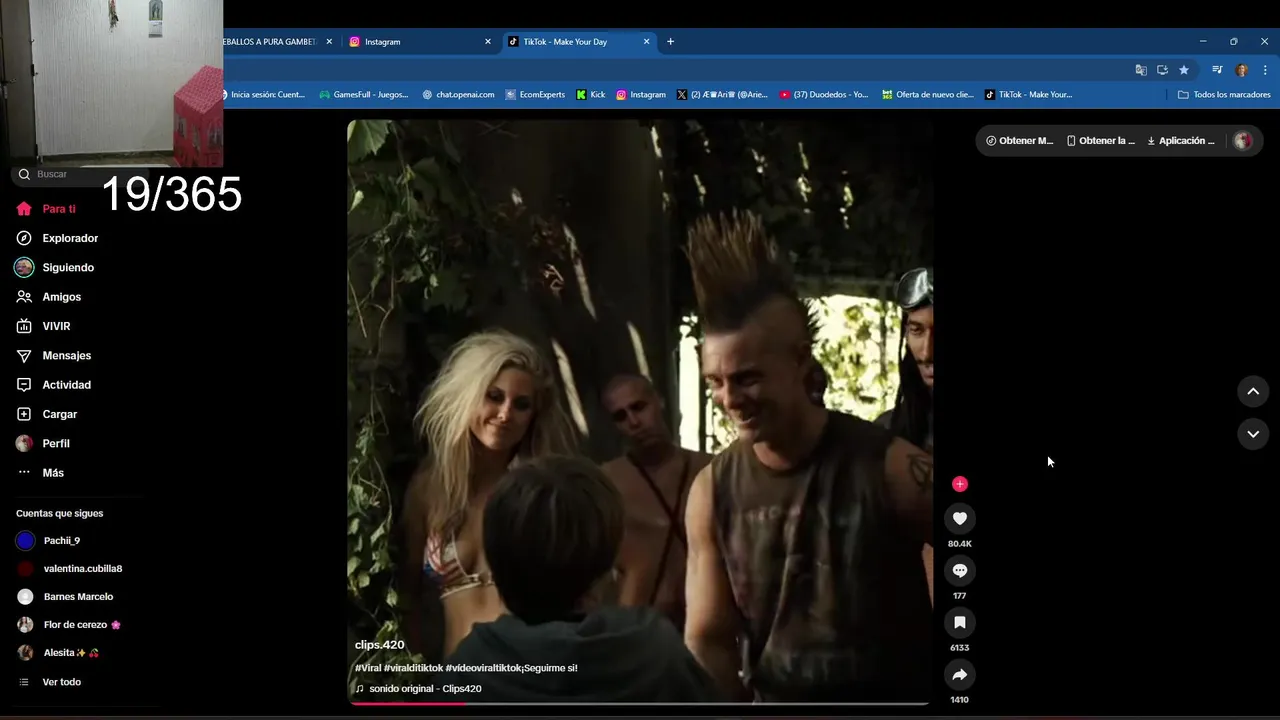1280x720 pixels.
Task: Click the Obtener M... button
Action: point(1019,141)
